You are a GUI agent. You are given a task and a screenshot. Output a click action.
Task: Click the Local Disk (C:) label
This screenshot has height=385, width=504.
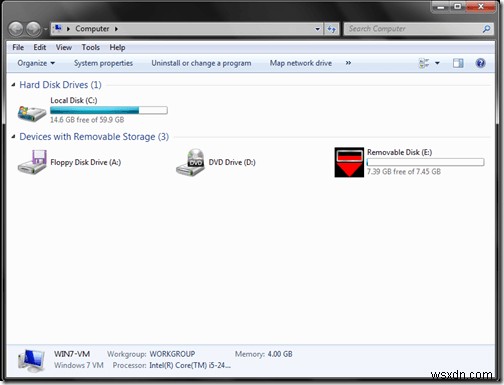click(x=74, y=100)
